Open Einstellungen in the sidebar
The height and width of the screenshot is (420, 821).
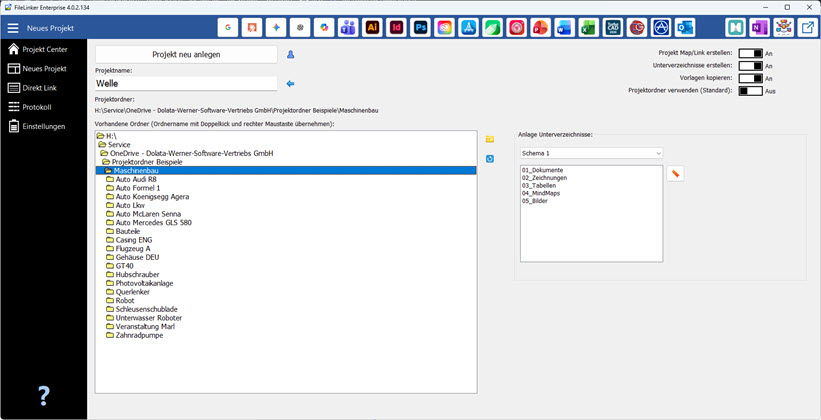43,126
